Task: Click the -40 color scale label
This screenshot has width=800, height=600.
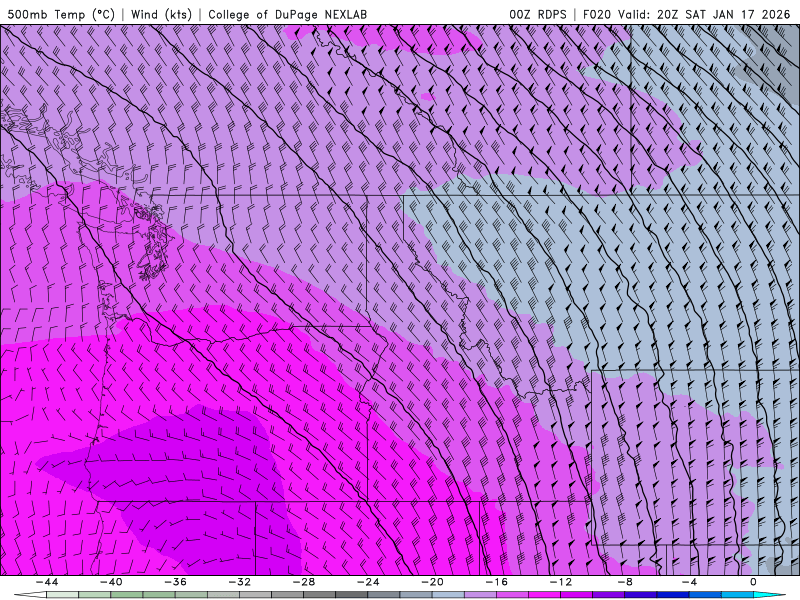Action: click(111, 582)
